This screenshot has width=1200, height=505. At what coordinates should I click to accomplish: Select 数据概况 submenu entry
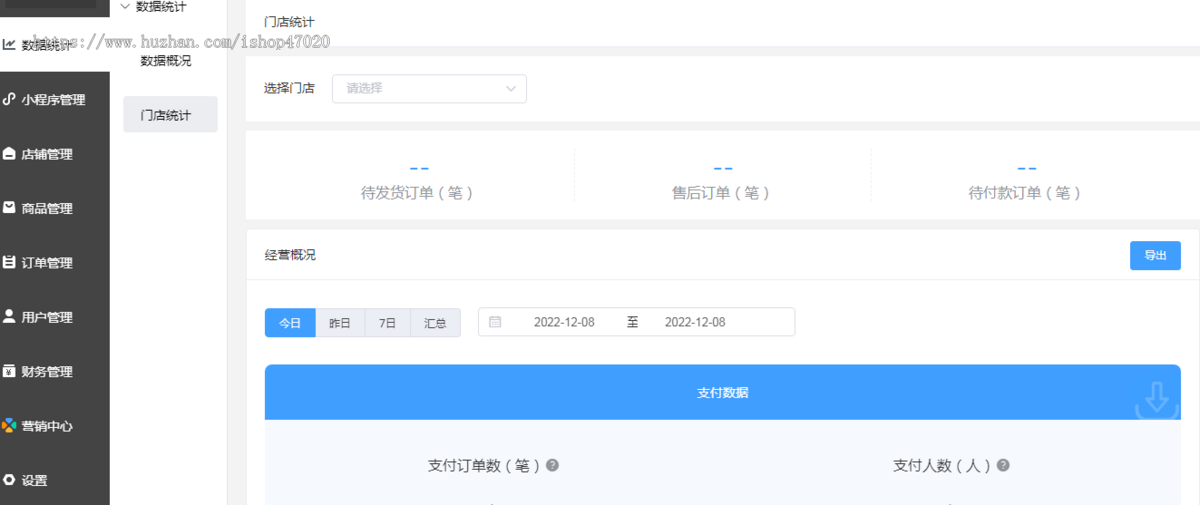(x=166, y=60)
